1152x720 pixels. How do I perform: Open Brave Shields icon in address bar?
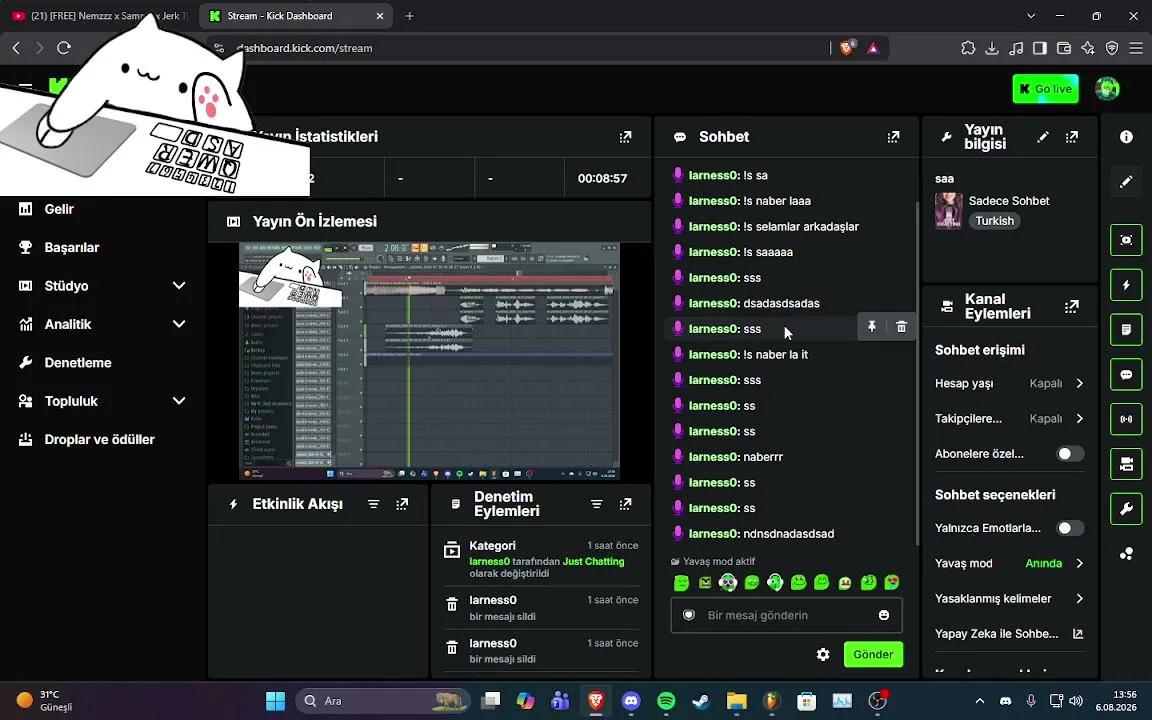pyautogui.click(x=847, y=48)
